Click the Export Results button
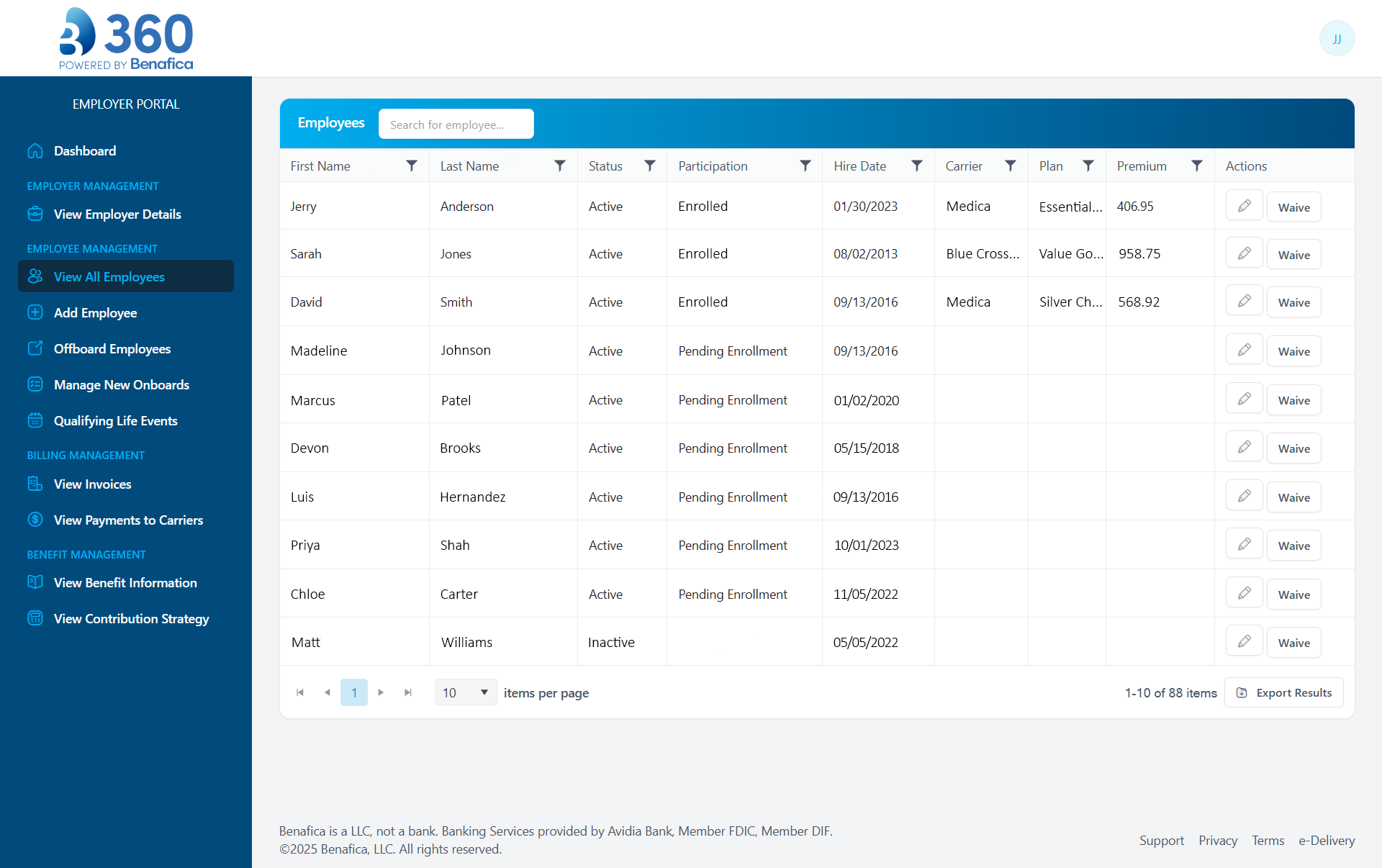1382x868 pixels. tap(1283, 692)
